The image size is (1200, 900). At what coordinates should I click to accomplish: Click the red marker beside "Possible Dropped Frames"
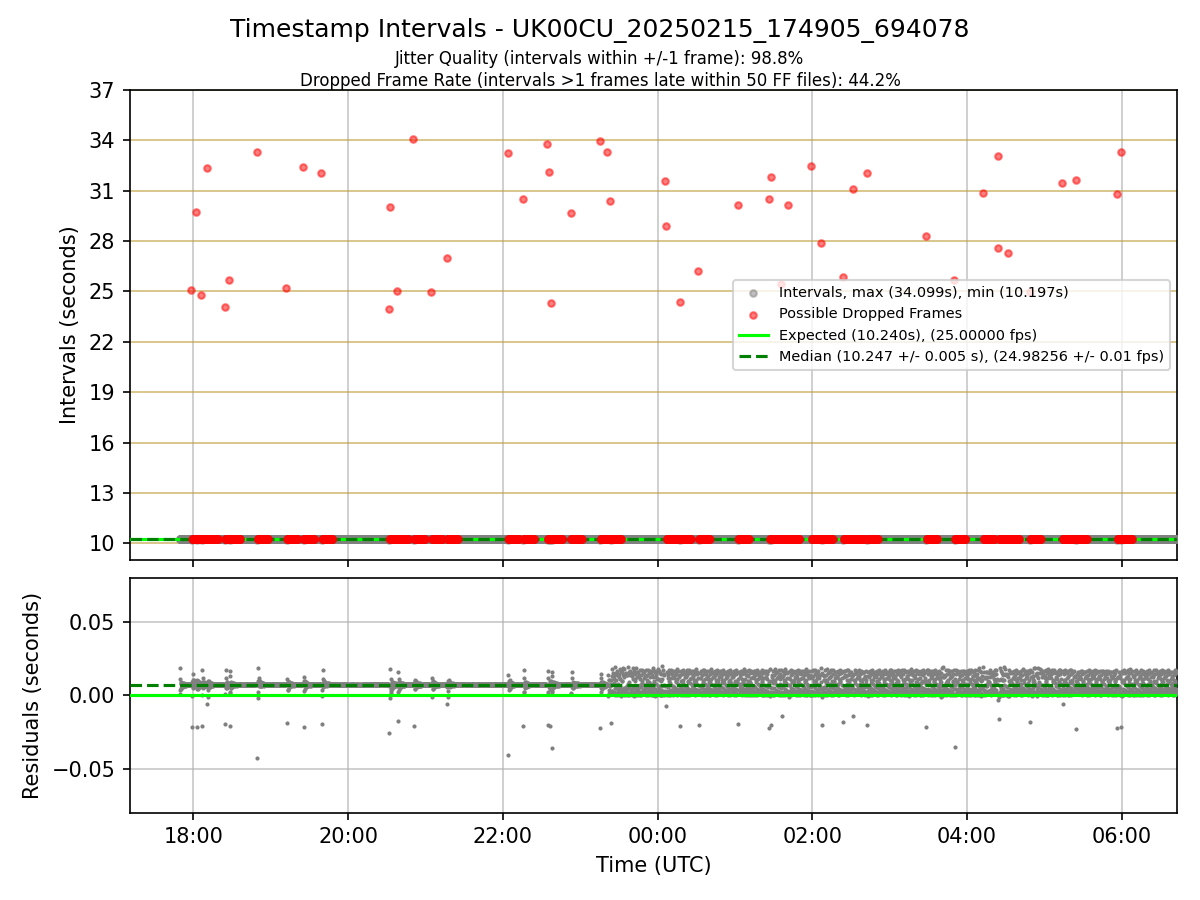click(x=754, y=314)
